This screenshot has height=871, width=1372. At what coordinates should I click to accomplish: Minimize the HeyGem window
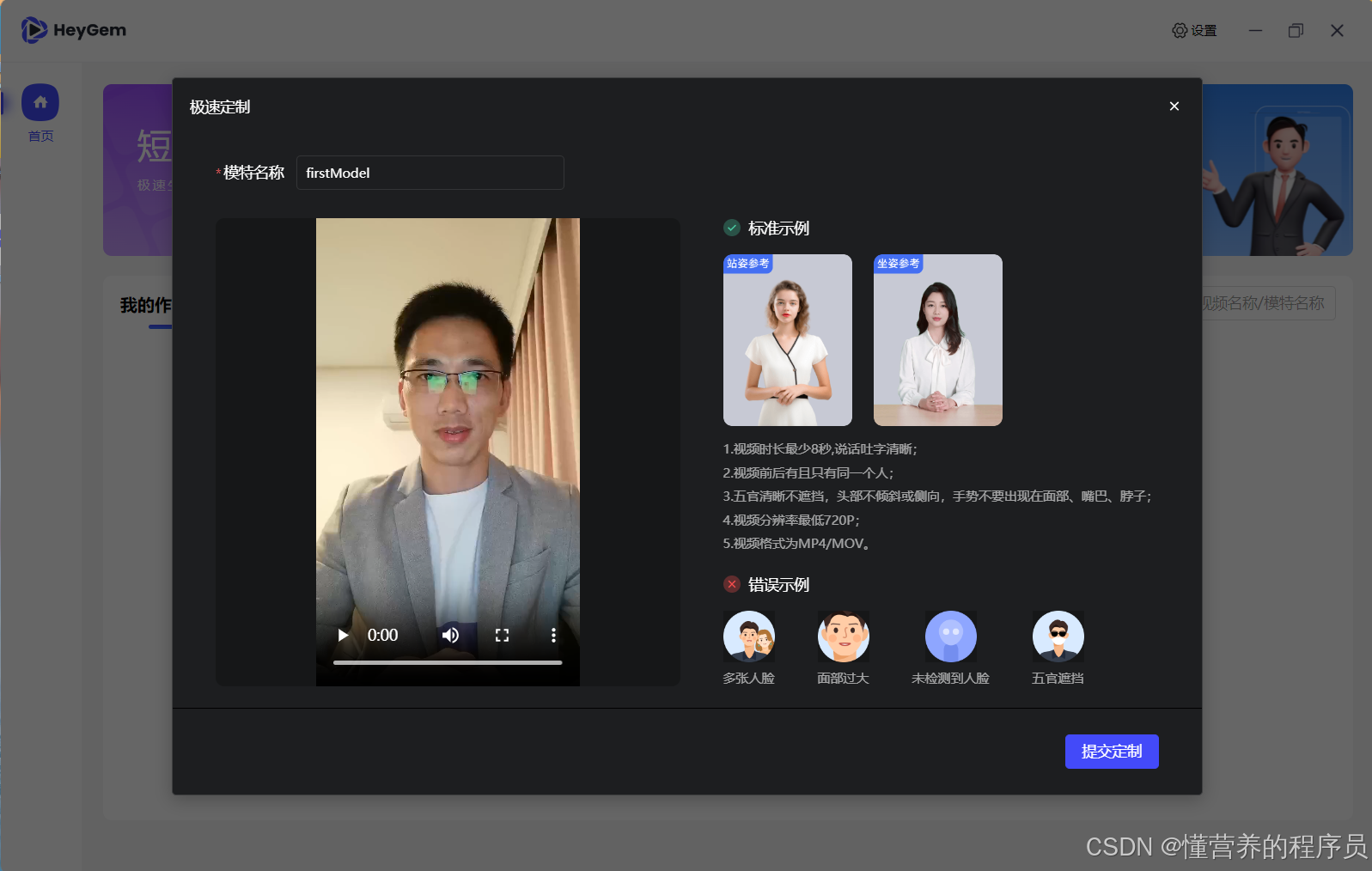[1256, 31]
